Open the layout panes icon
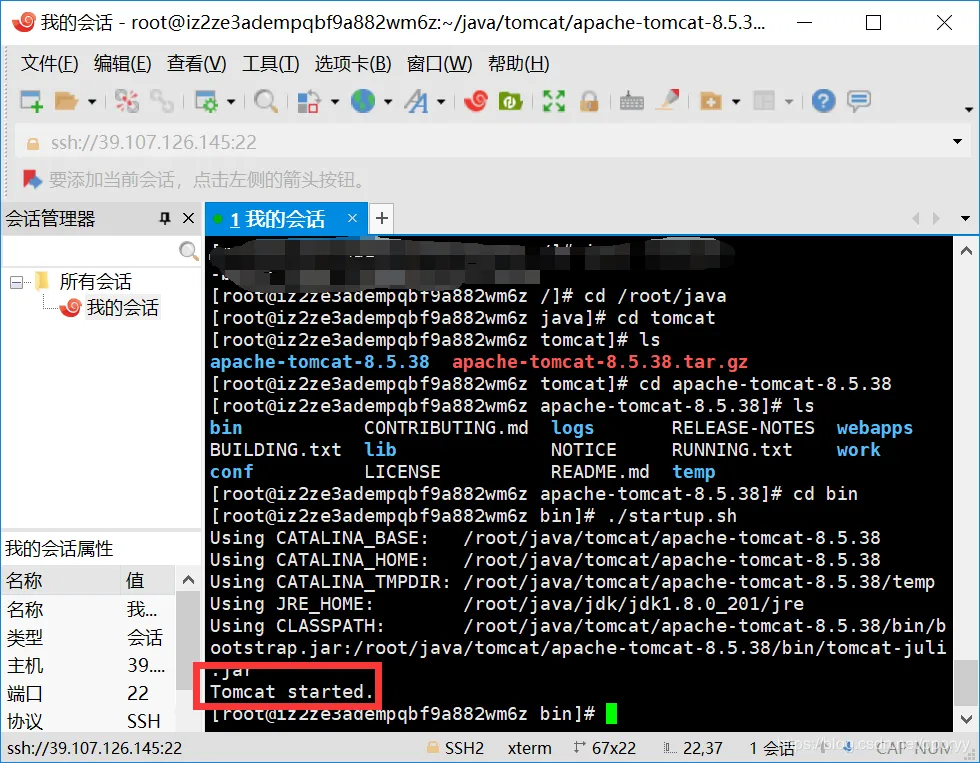Image resolution: width=980 pixels, height=763 pixels. point(764,101)
